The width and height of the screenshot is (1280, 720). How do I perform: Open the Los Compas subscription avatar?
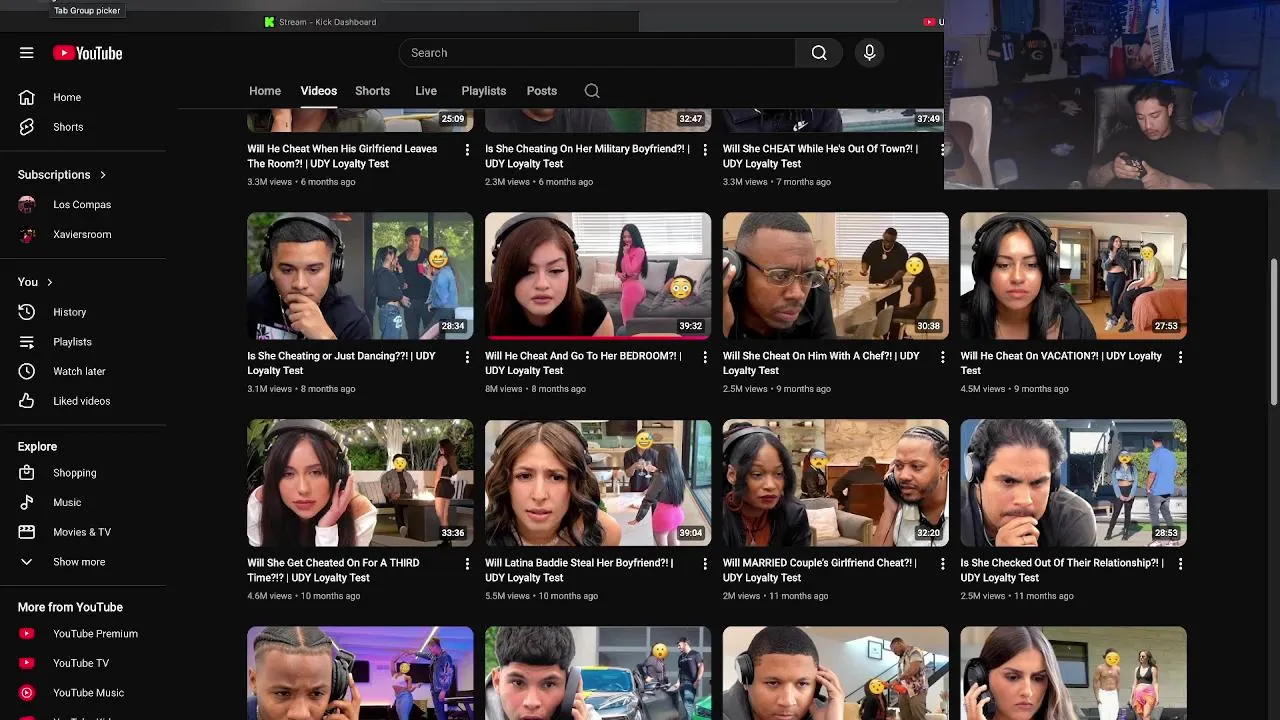click(27, 205)
